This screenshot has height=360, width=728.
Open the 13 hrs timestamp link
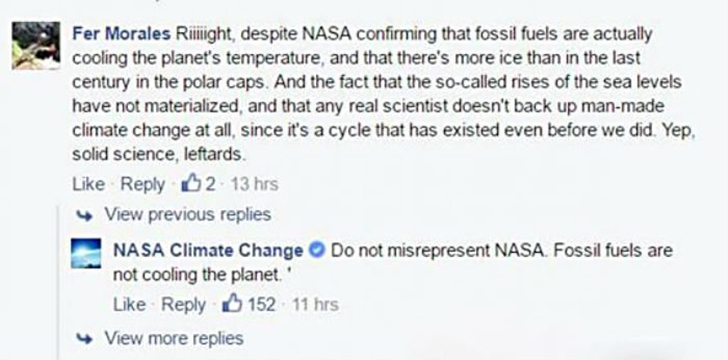[254, 184]
